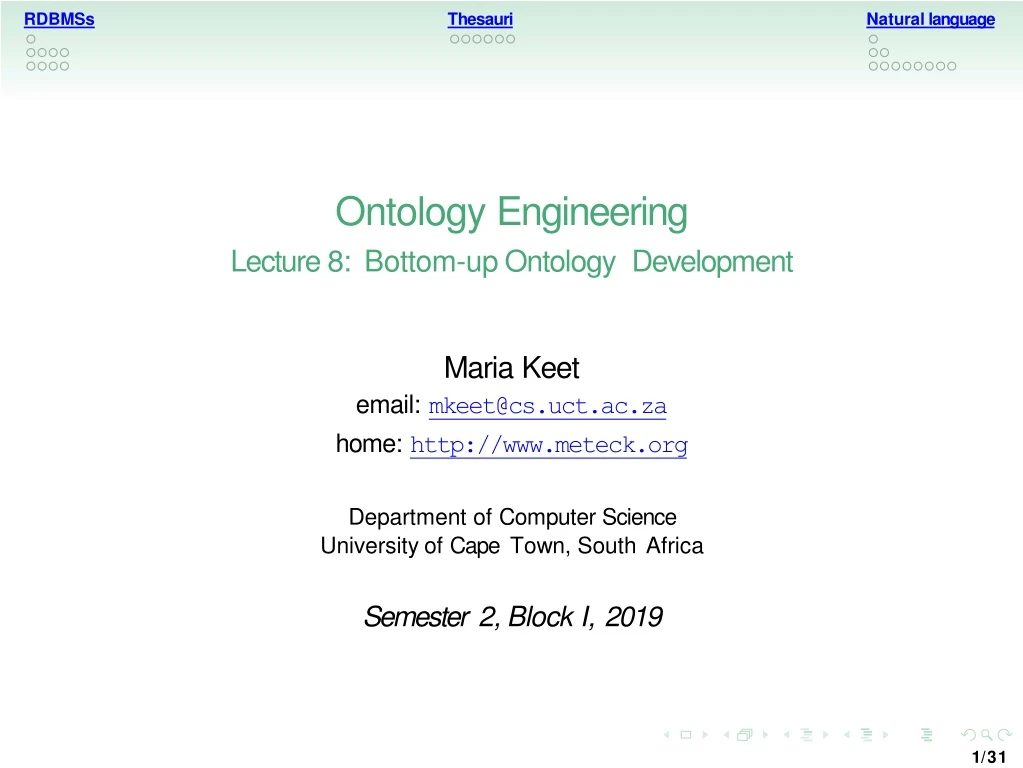Viewport: 1023px width, 768px height.
Task: Go to next slide arrow beside slide icon
Action: 705,735
